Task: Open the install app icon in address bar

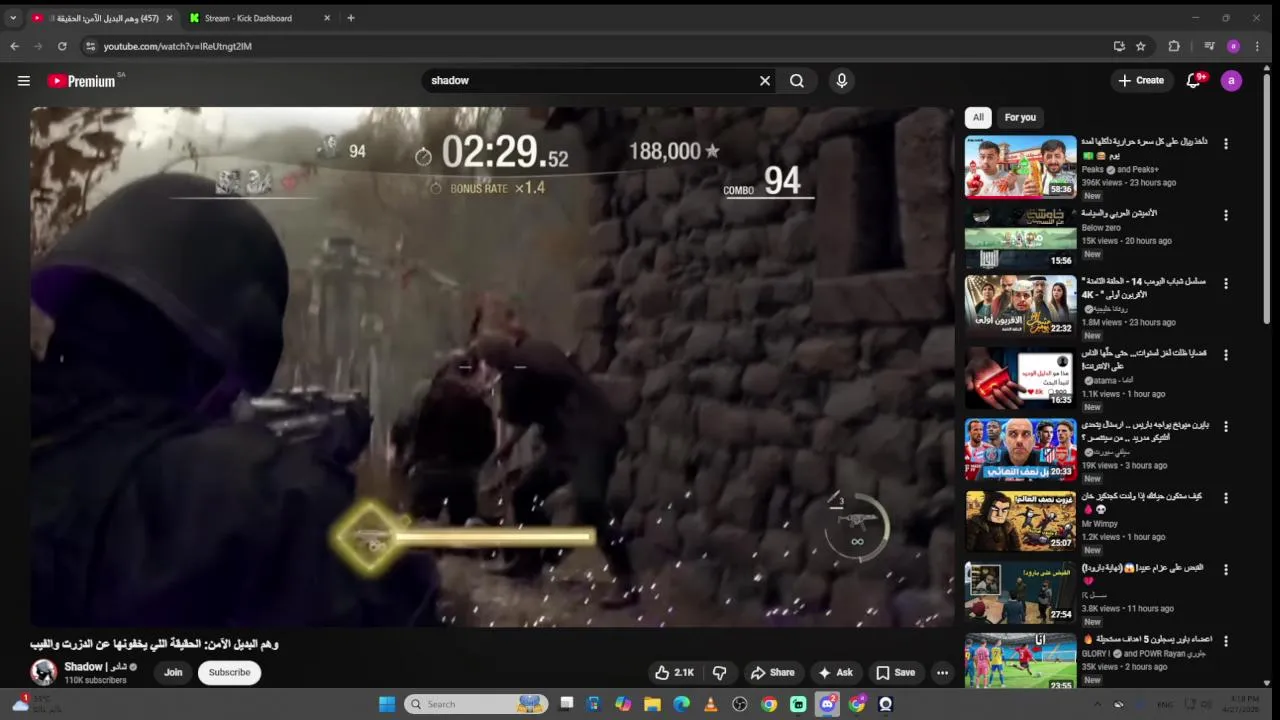Action: pos(1119,46)
